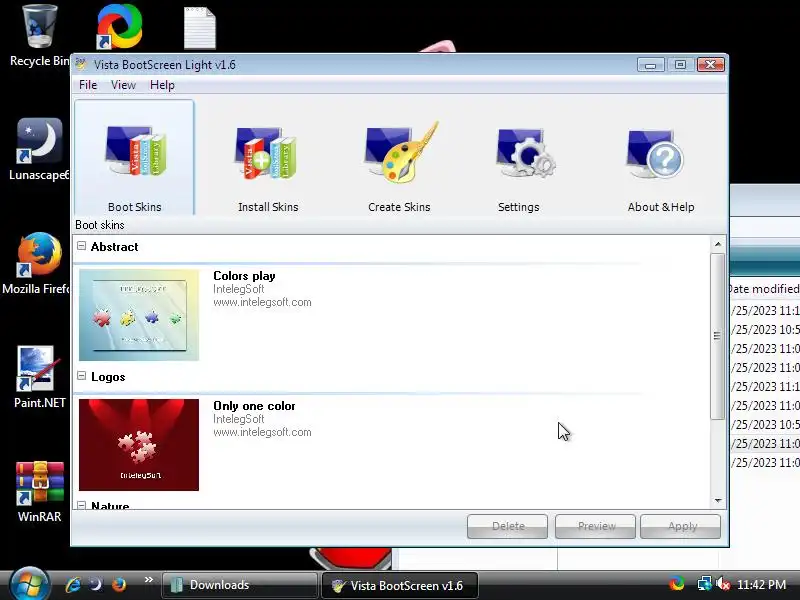Collapse the Nature skin group
The height and width of the screenshot is (600, 800).
pos(81,505)
